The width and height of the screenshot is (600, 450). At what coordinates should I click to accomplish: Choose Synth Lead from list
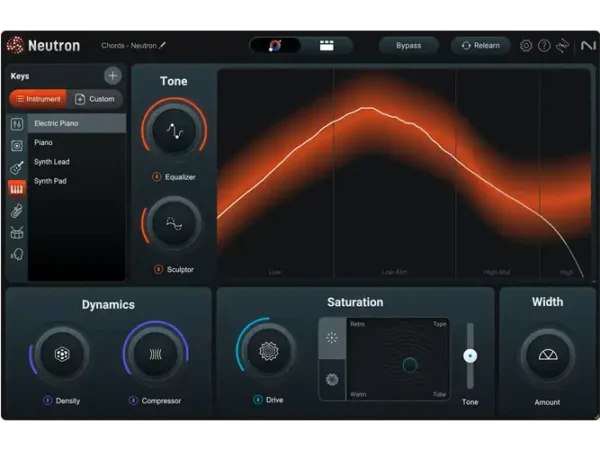[77, 161]
